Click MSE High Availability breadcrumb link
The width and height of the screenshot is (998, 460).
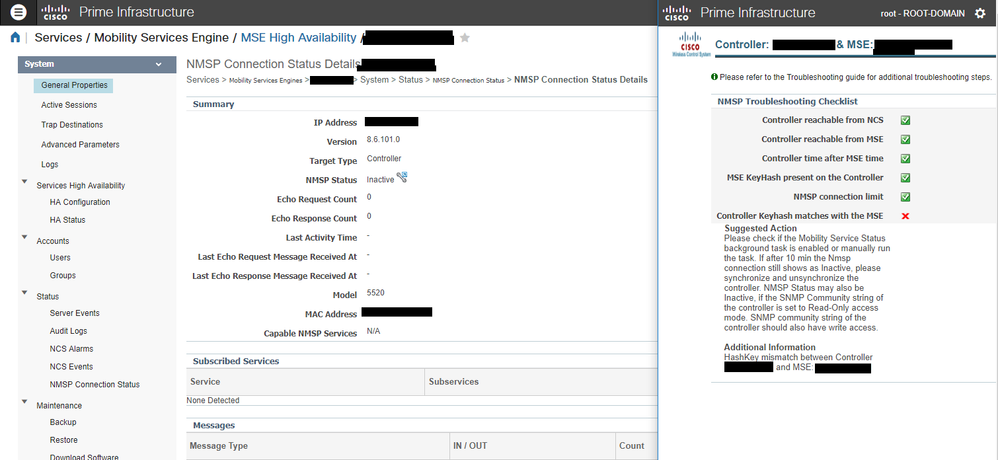[x=299, y=38]
